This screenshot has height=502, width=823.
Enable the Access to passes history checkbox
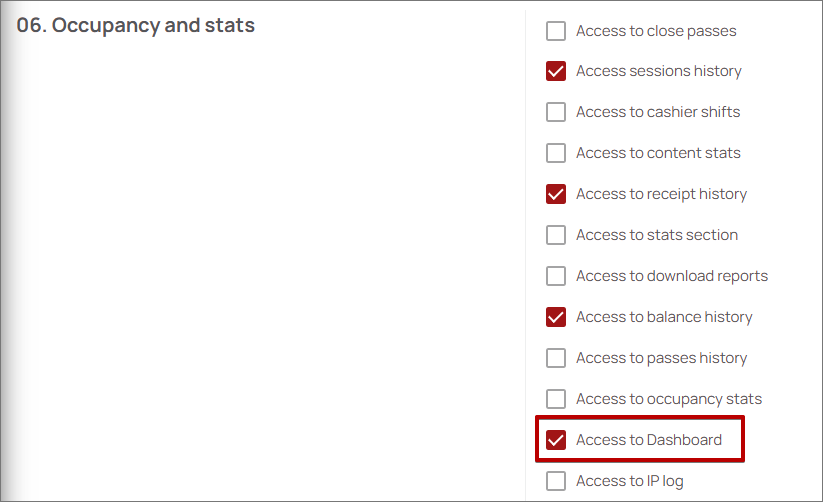556,358
